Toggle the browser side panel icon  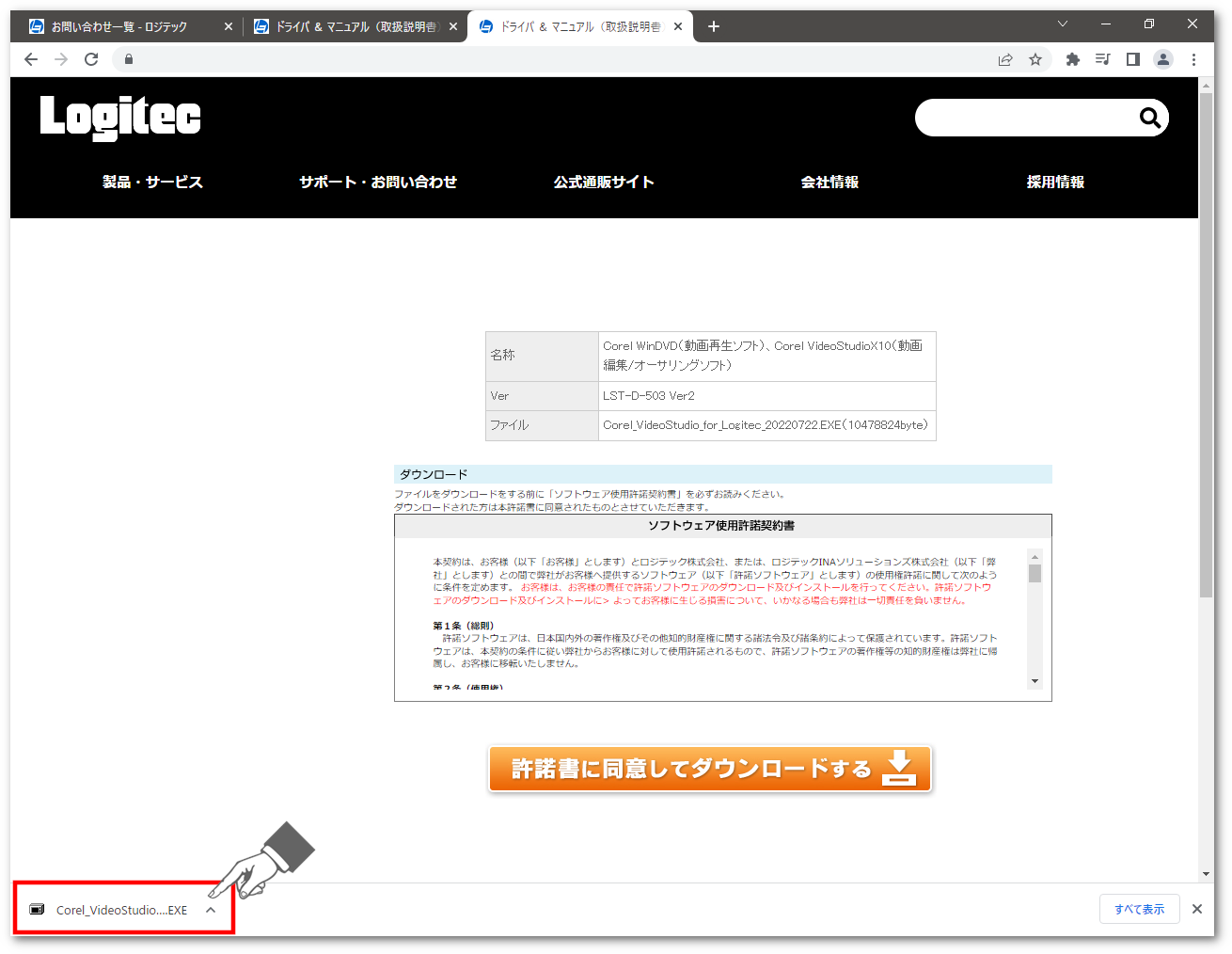point(1133,59)
